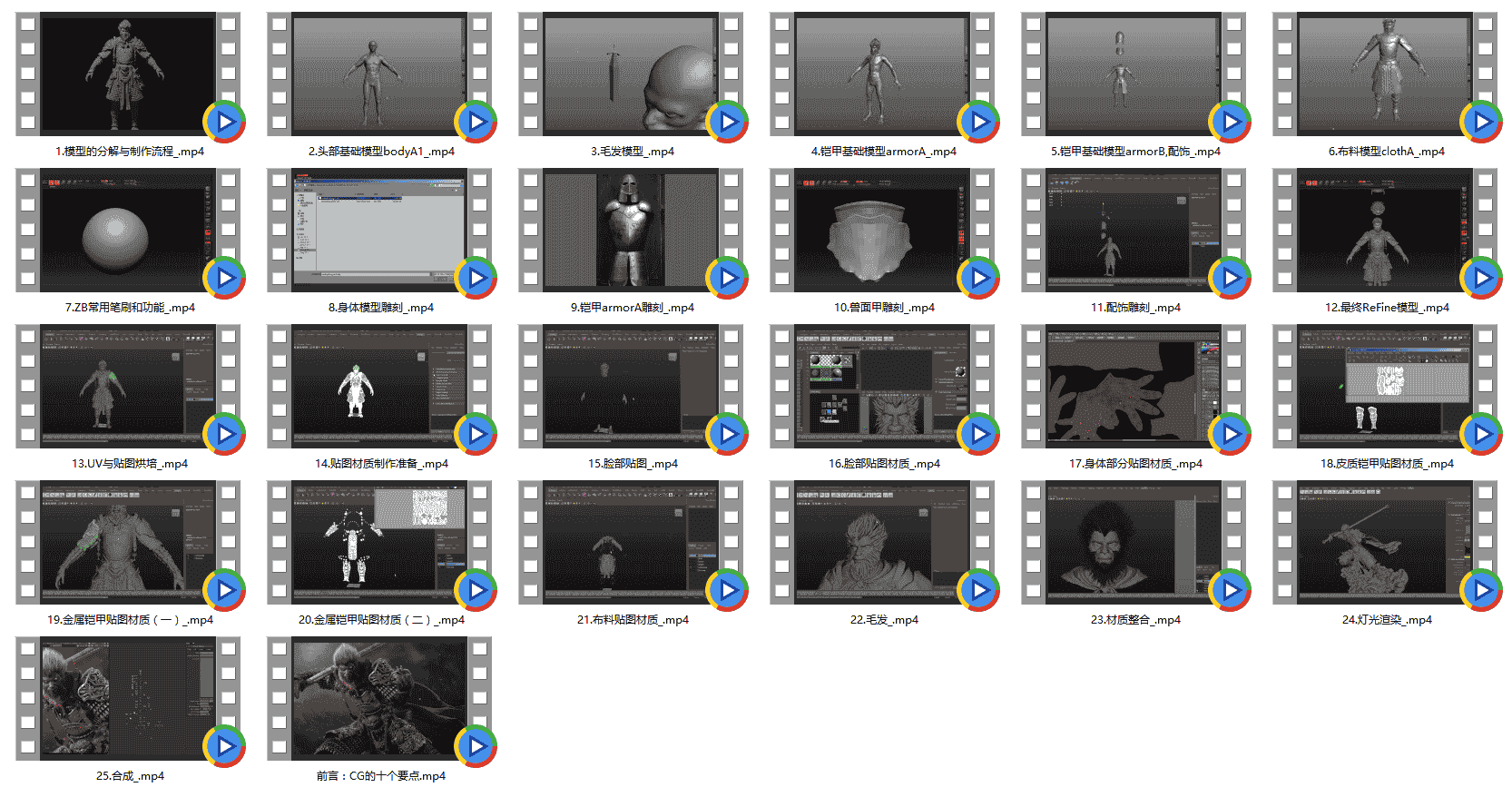
Task: Open thumbnail of 20.金属铠甲贴图材质（二）
Action: (379, 542)
